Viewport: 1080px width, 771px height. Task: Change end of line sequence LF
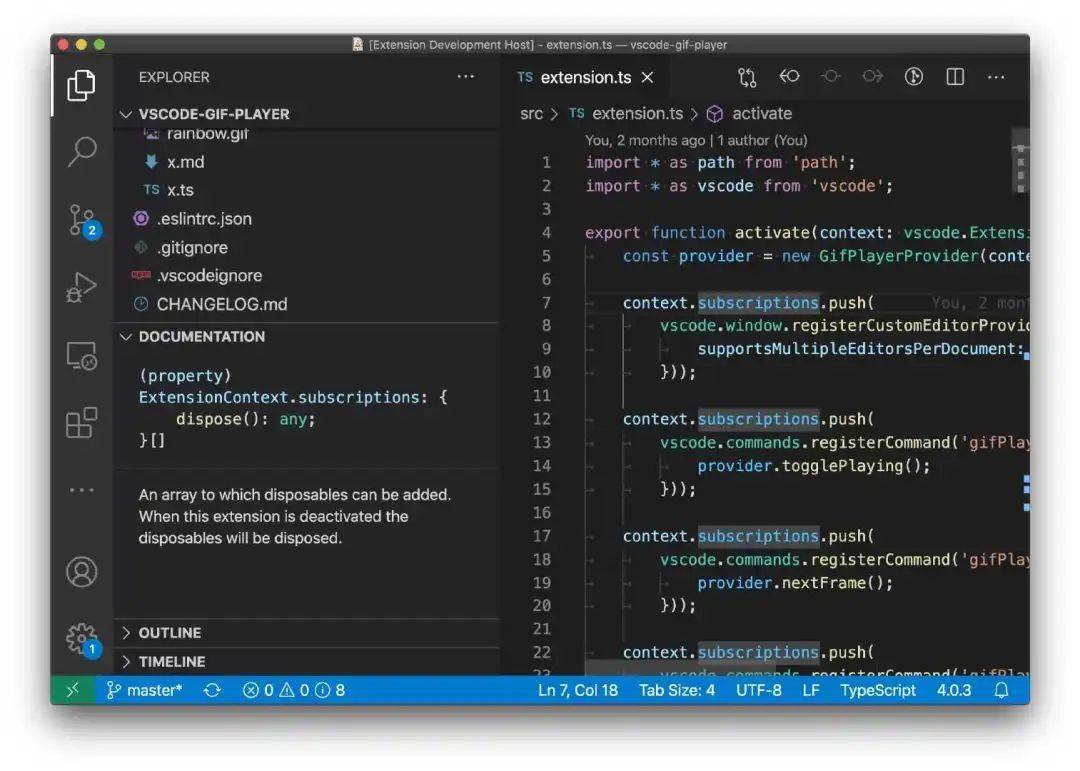point(811,690)
